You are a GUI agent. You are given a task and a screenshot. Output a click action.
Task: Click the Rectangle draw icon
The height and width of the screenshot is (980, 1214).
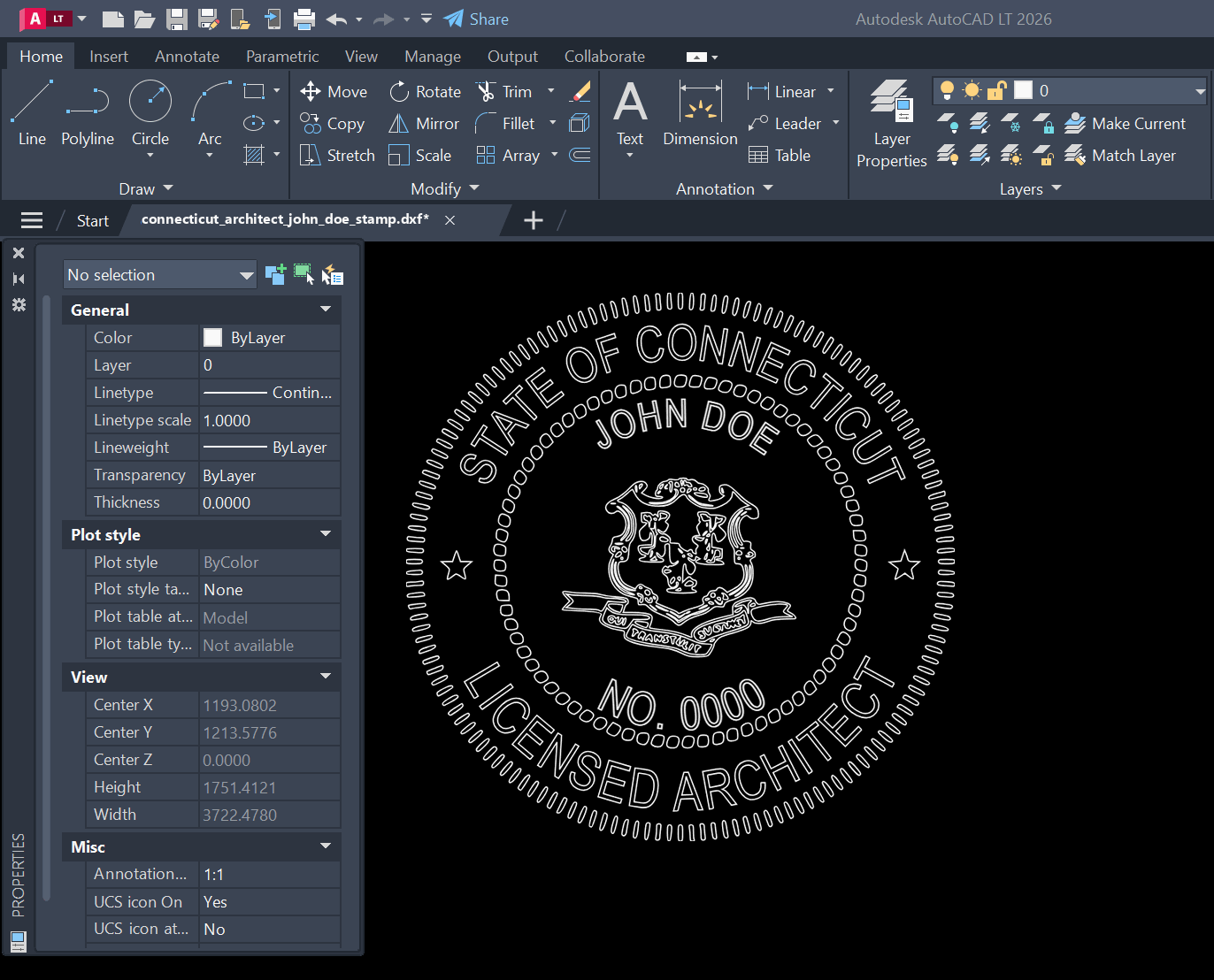(x=254, y=91)
